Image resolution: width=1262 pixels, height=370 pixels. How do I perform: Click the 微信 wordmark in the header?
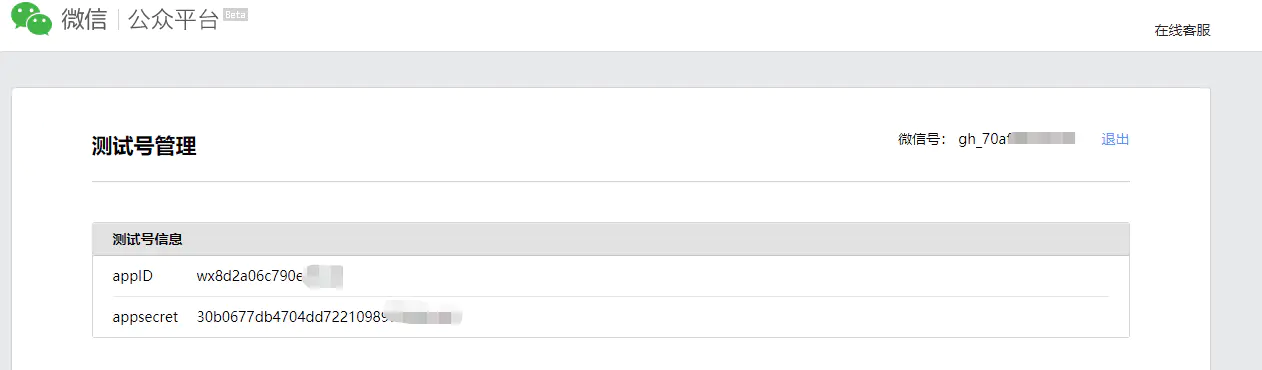tap(84, 19)
